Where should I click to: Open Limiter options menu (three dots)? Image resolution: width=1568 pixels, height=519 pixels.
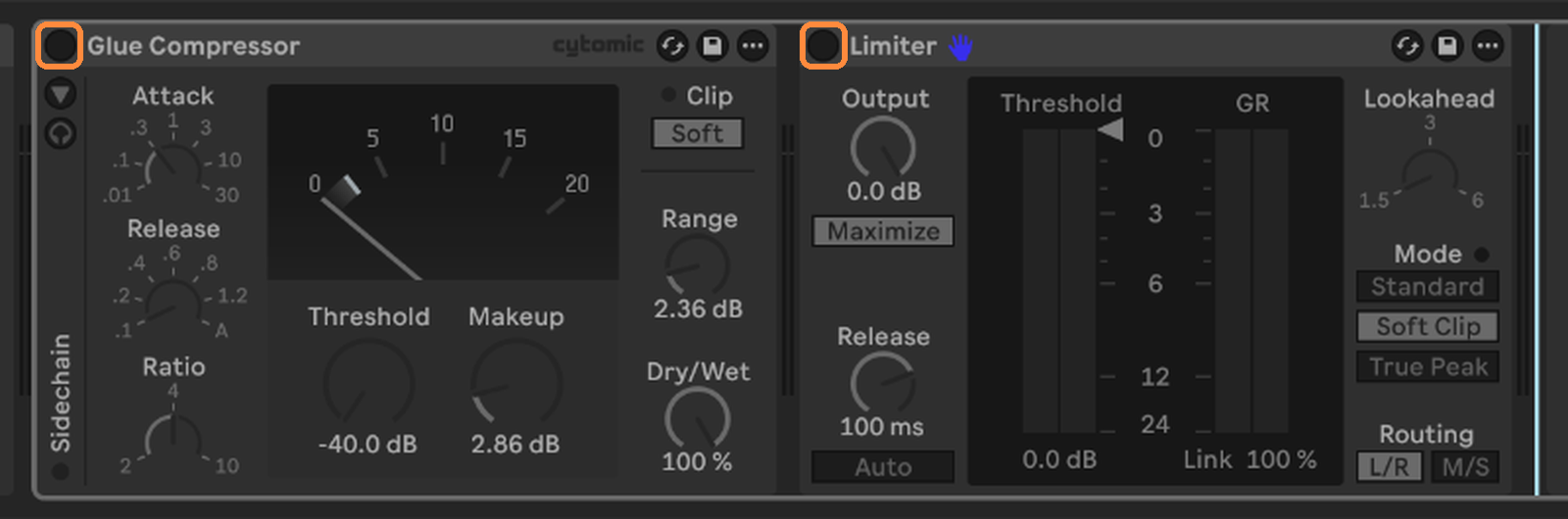pyautogui.click(x=1488, y=46)
